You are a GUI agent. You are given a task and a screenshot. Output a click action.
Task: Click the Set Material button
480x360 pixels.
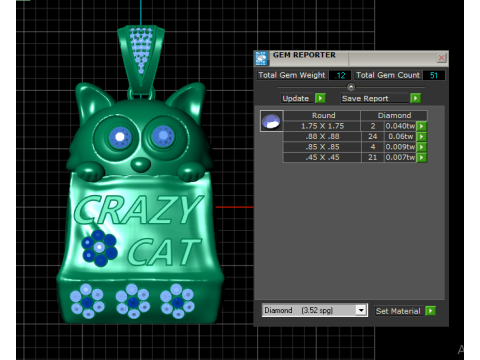(x=398, y=311)
